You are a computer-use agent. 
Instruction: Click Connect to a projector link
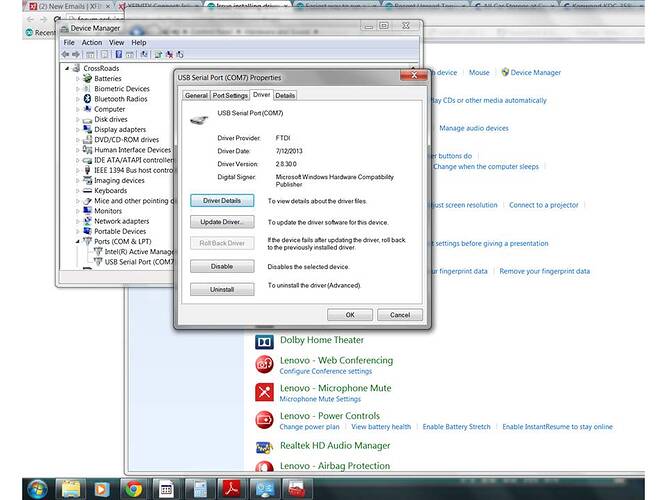pyautogui.click(x=544, y=205)
